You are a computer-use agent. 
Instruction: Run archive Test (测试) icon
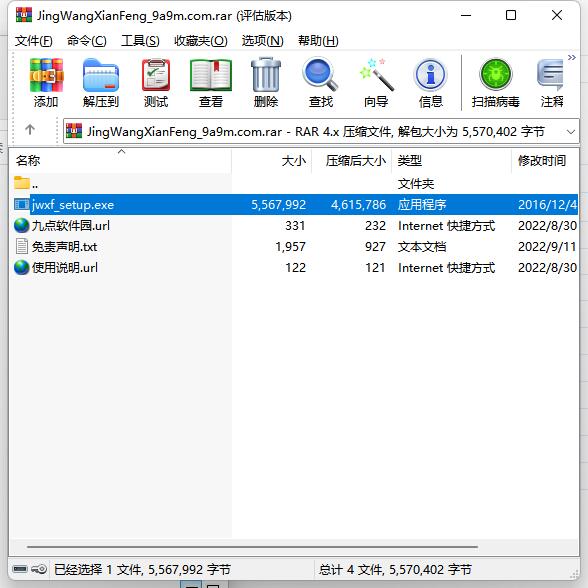point(156,75)
